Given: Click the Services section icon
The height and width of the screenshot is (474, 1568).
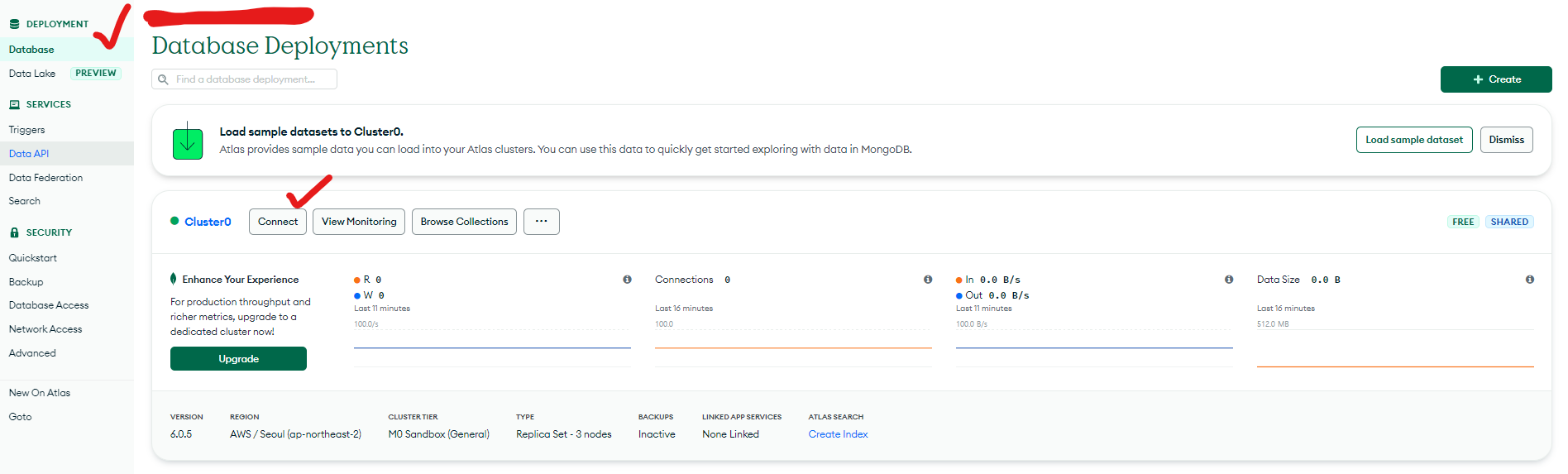Looking at the screenshot, I should click(14, 104).
